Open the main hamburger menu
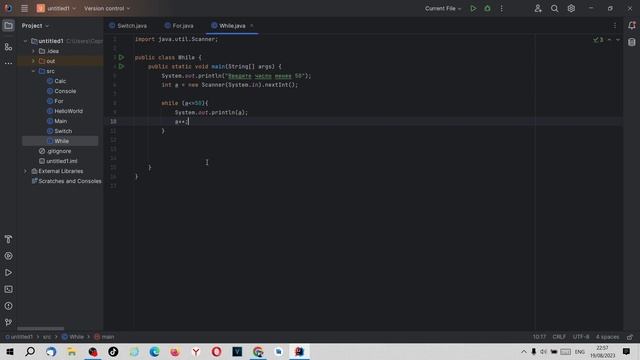640x360 pixels. (x=24, y=8)
